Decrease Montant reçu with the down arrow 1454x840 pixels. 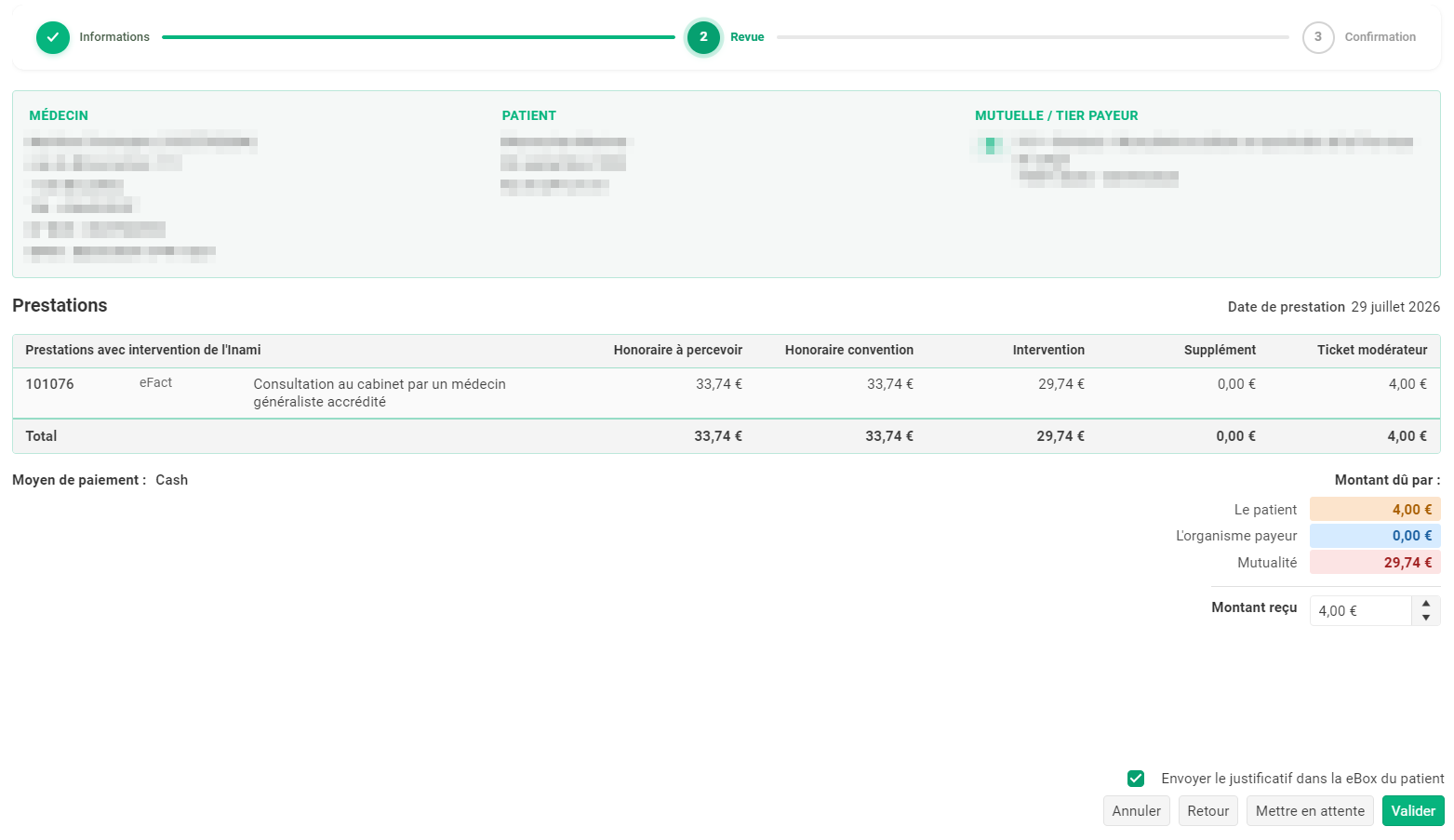pyautogui.click(x=1426, y=618)
